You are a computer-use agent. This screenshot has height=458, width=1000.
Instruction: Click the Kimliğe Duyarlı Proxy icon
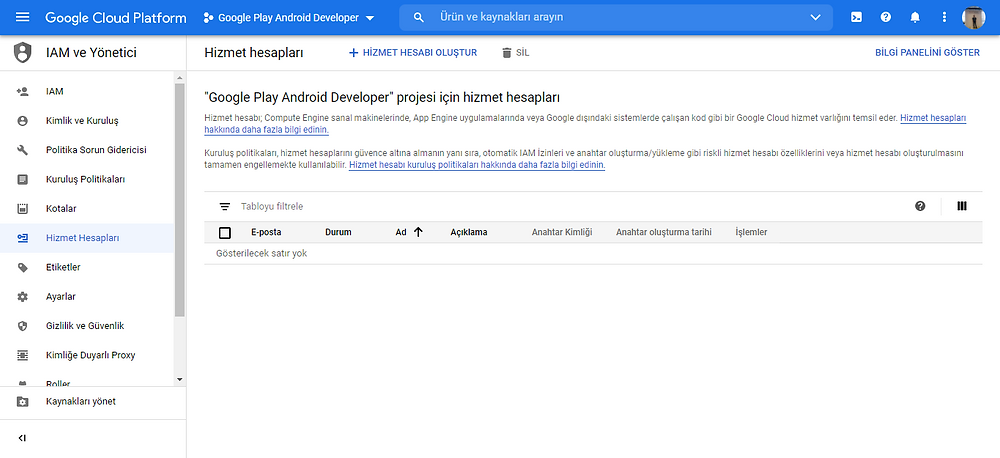click(x=22, y=355)
